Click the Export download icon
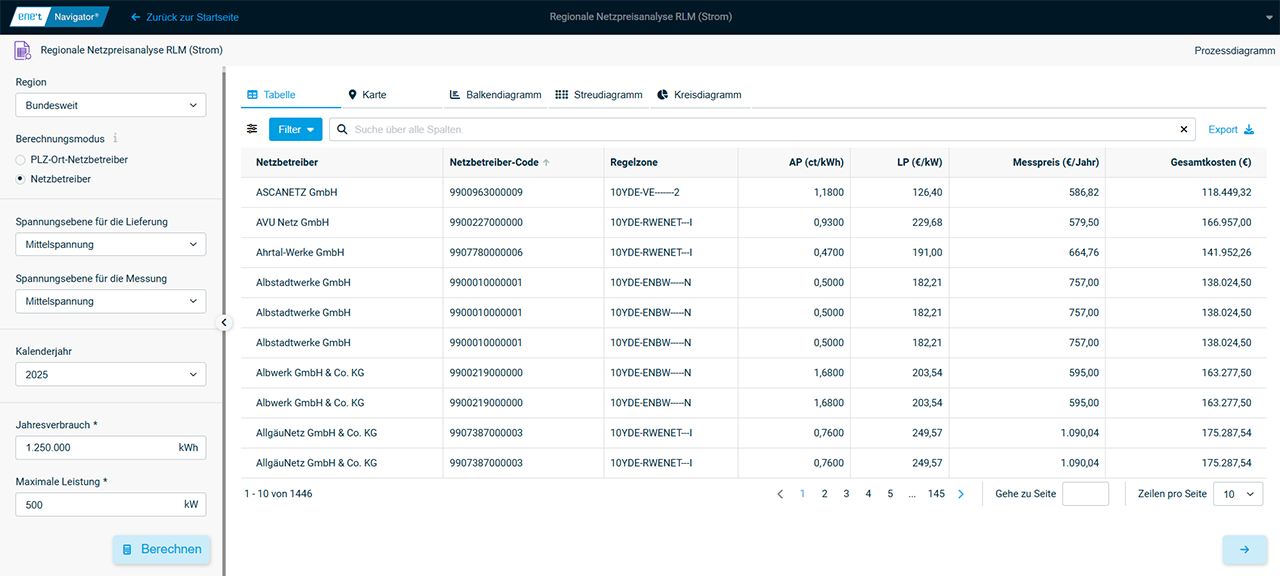 click(x=1248, y=130)
